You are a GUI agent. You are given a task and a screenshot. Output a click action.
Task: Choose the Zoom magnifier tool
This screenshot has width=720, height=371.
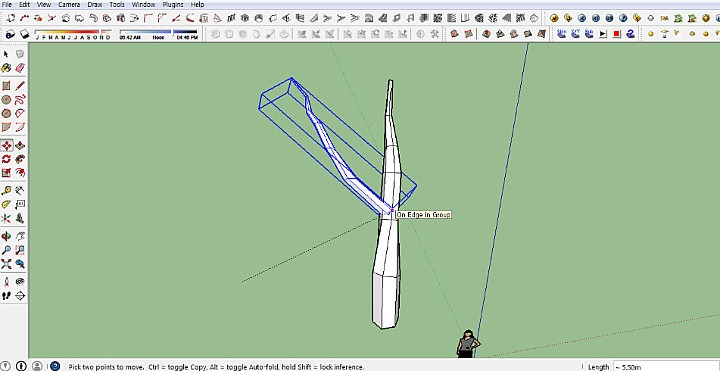click(6, 250)
